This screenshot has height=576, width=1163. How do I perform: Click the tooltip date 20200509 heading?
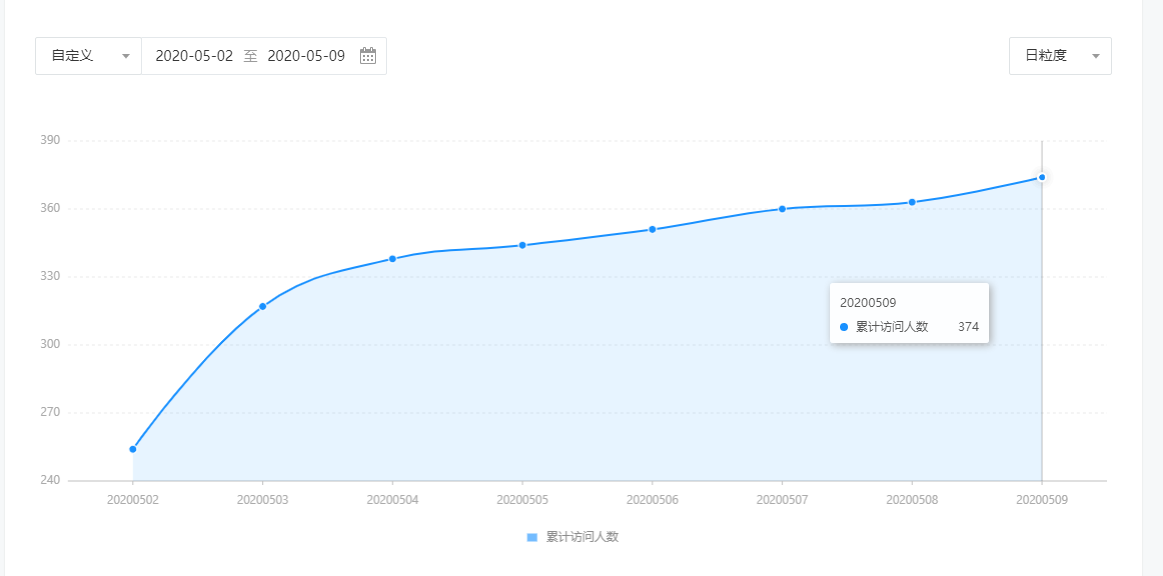869,302
